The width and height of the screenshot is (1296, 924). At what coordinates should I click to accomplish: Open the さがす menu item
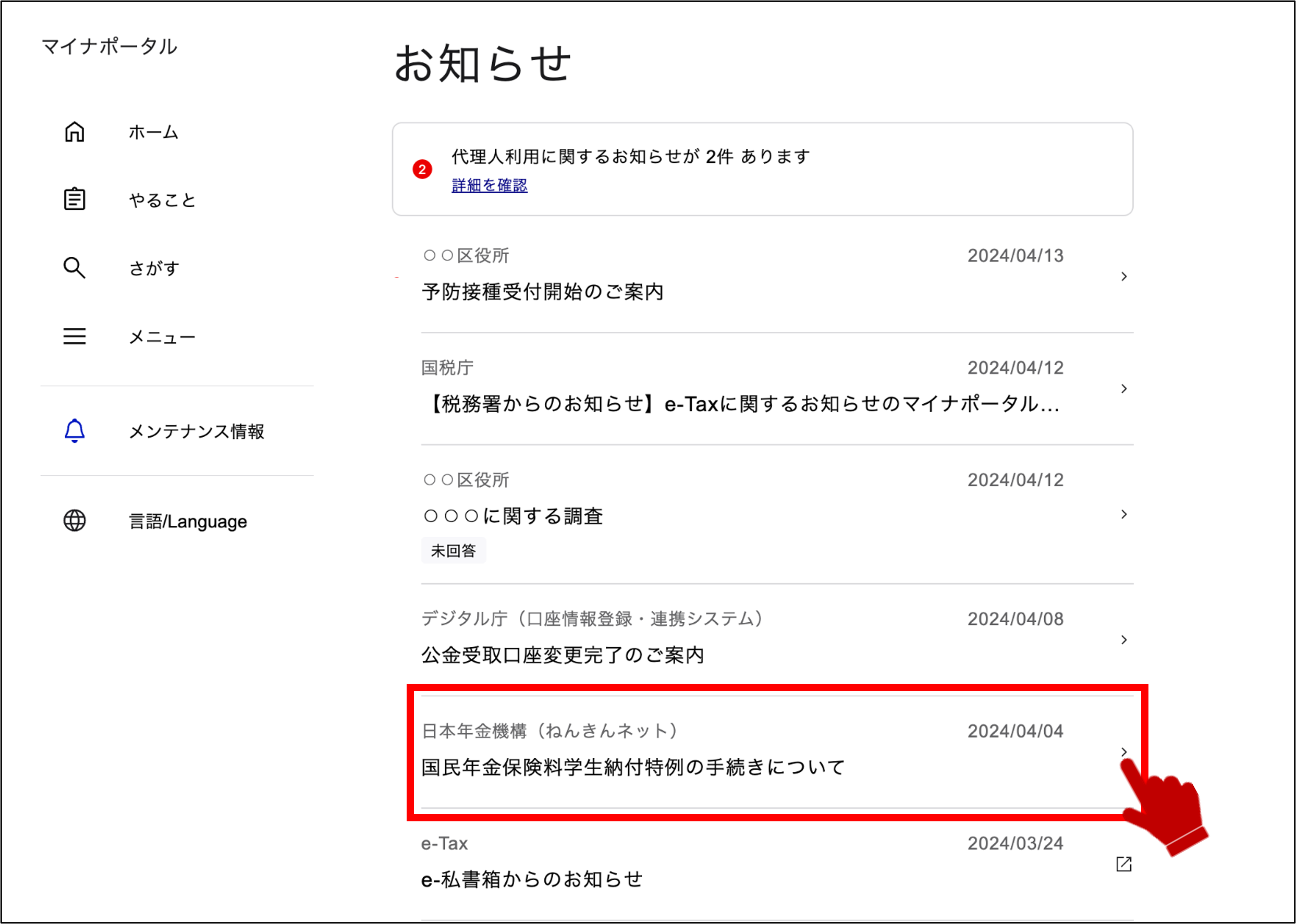click(x=154, y=267)
